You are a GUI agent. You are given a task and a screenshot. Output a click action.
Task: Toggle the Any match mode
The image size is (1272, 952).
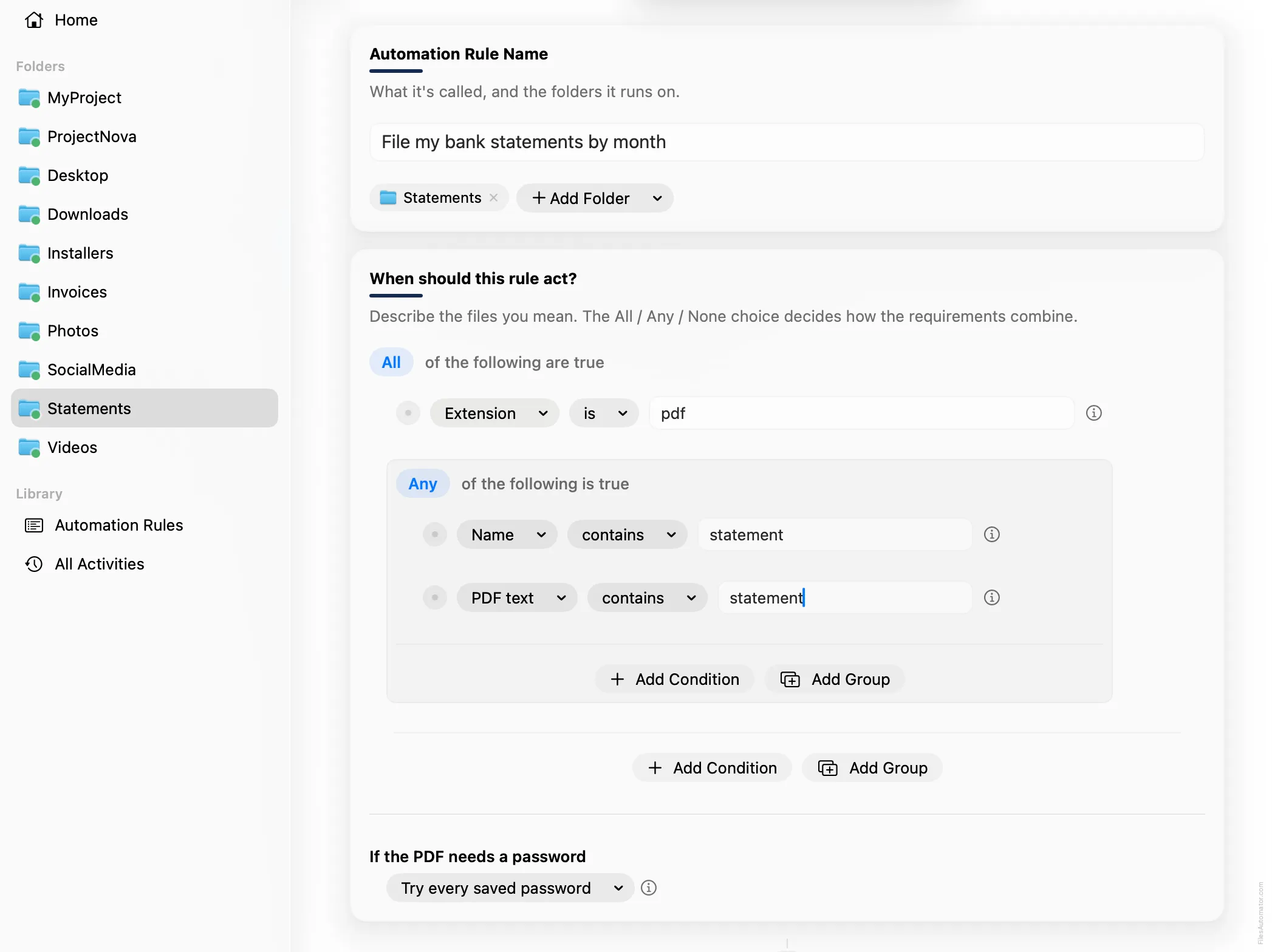pyautogui.click(x=423, y=484)
